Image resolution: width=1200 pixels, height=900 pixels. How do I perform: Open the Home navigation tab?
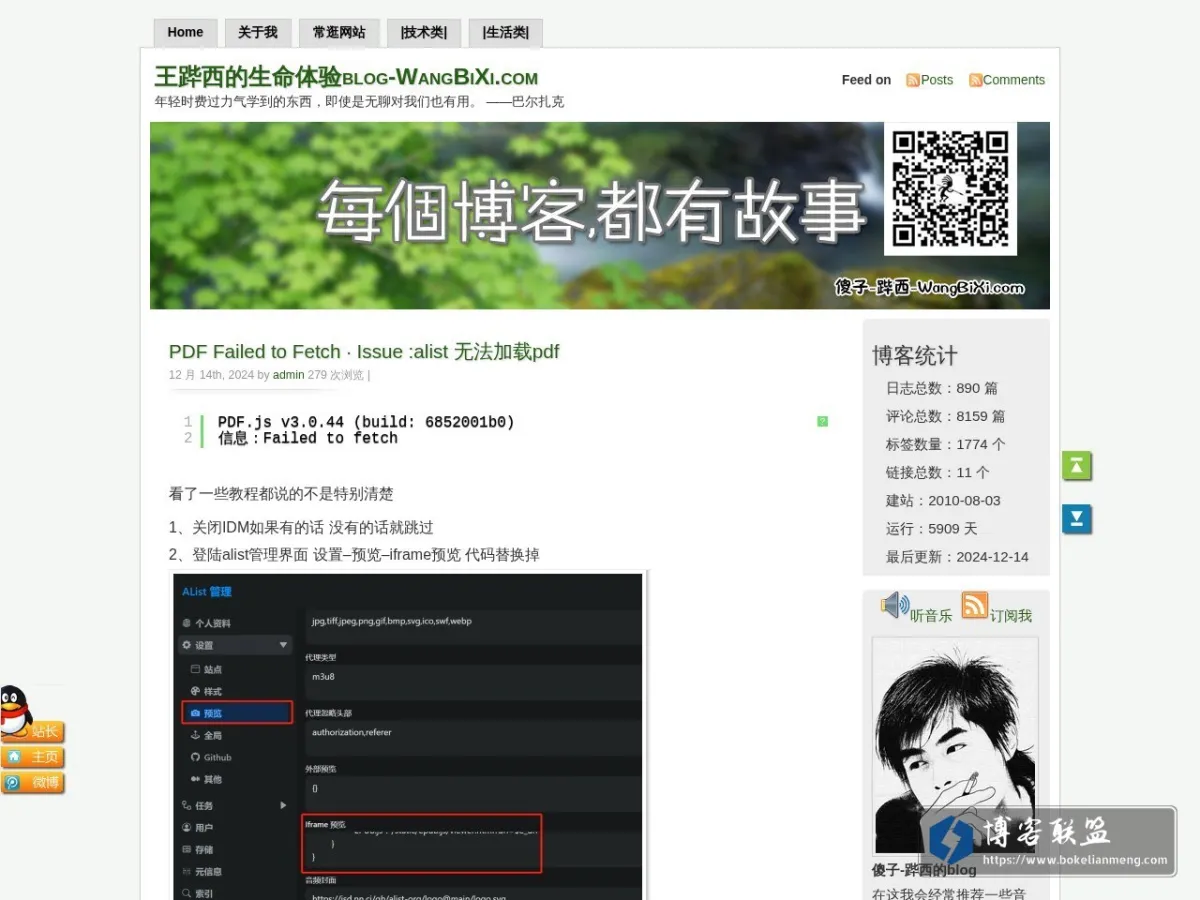[185, 32]
